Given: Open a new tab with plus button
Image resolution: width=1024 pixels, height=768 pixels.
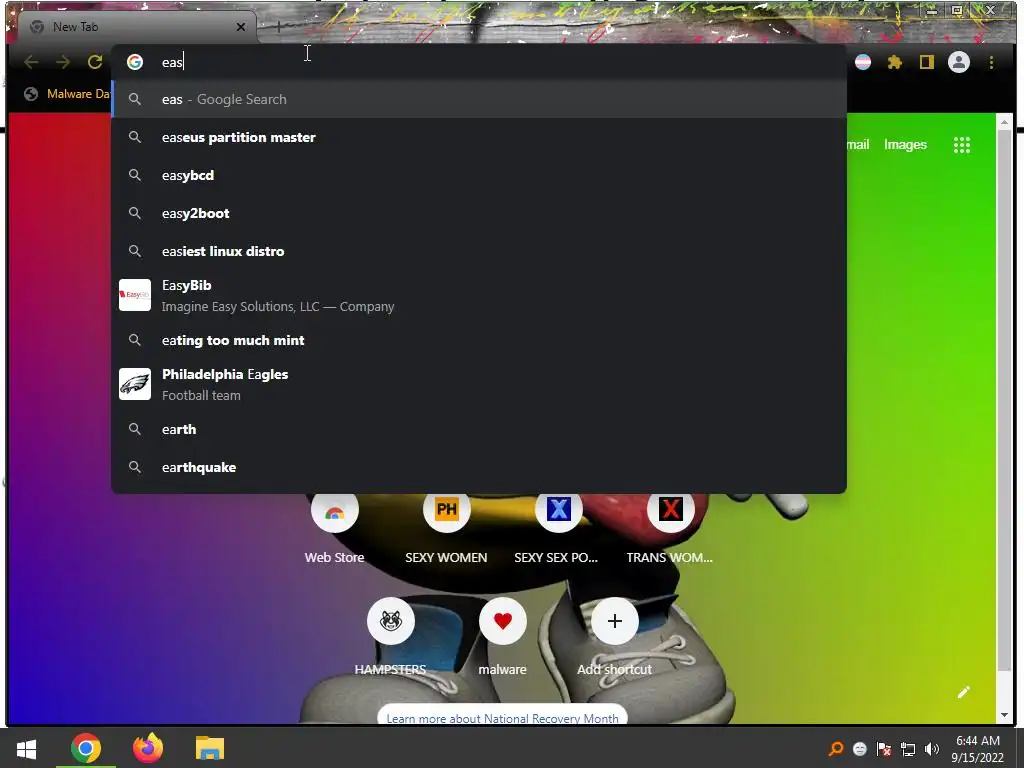Looking at the screenshot, I should point(278,27).
